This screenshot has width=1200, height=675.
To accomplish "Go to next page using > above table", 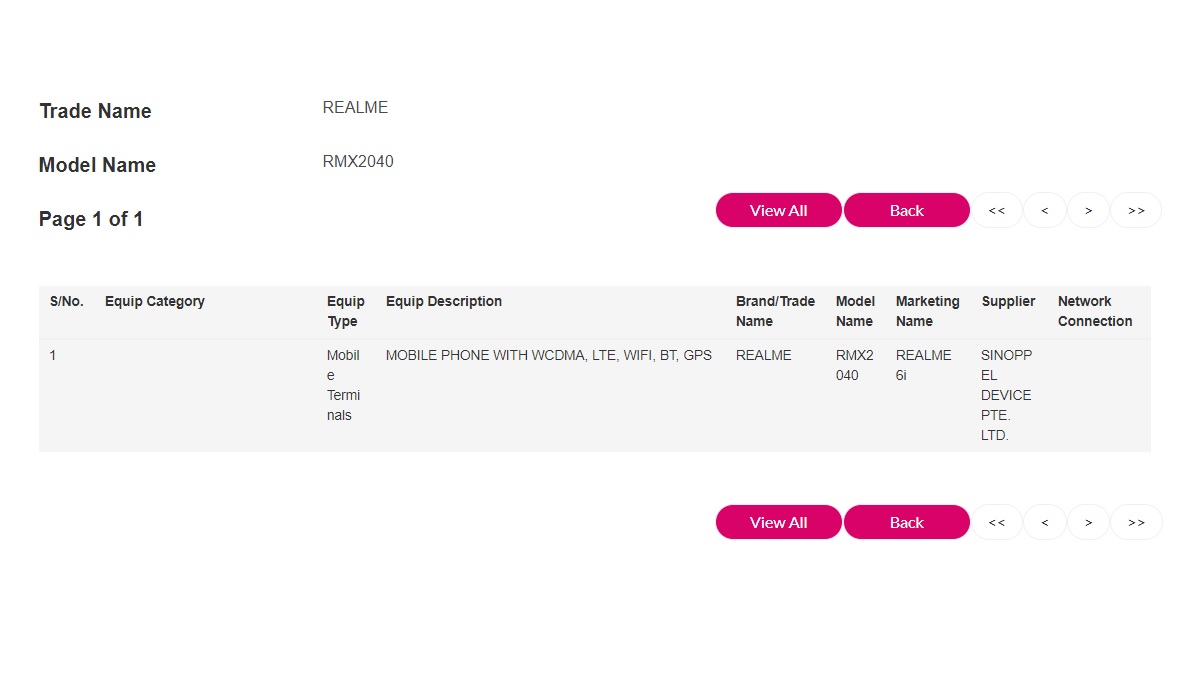I will pos(1088,210).
